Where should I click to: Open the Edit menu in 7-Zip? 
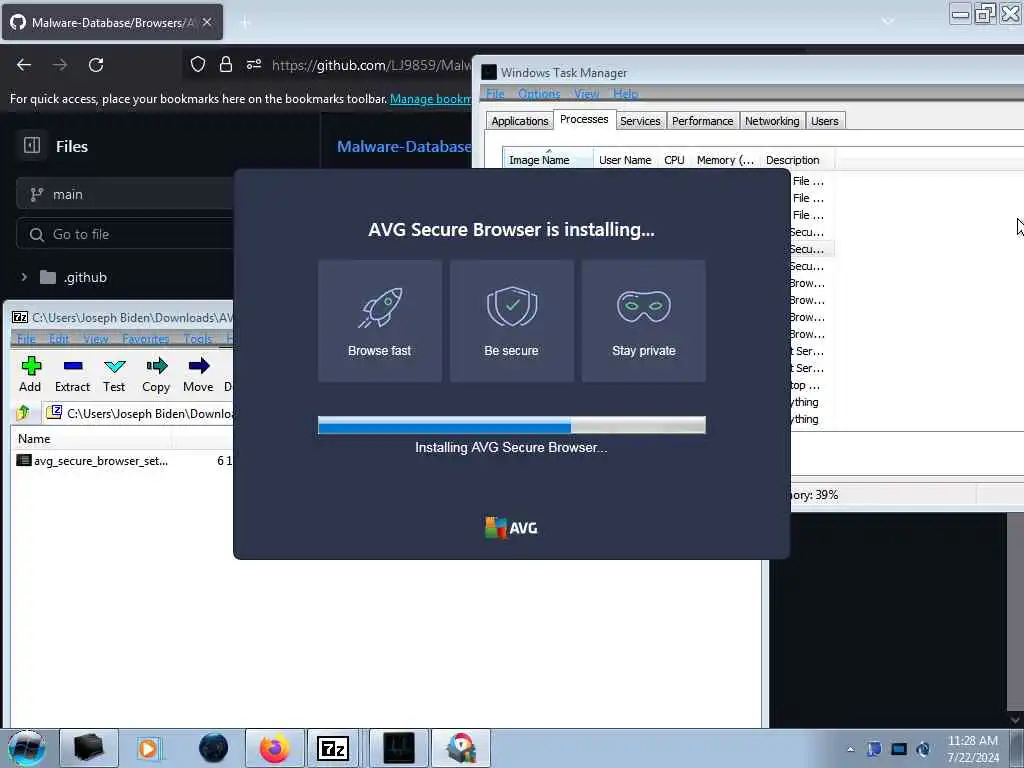[59, 339]
